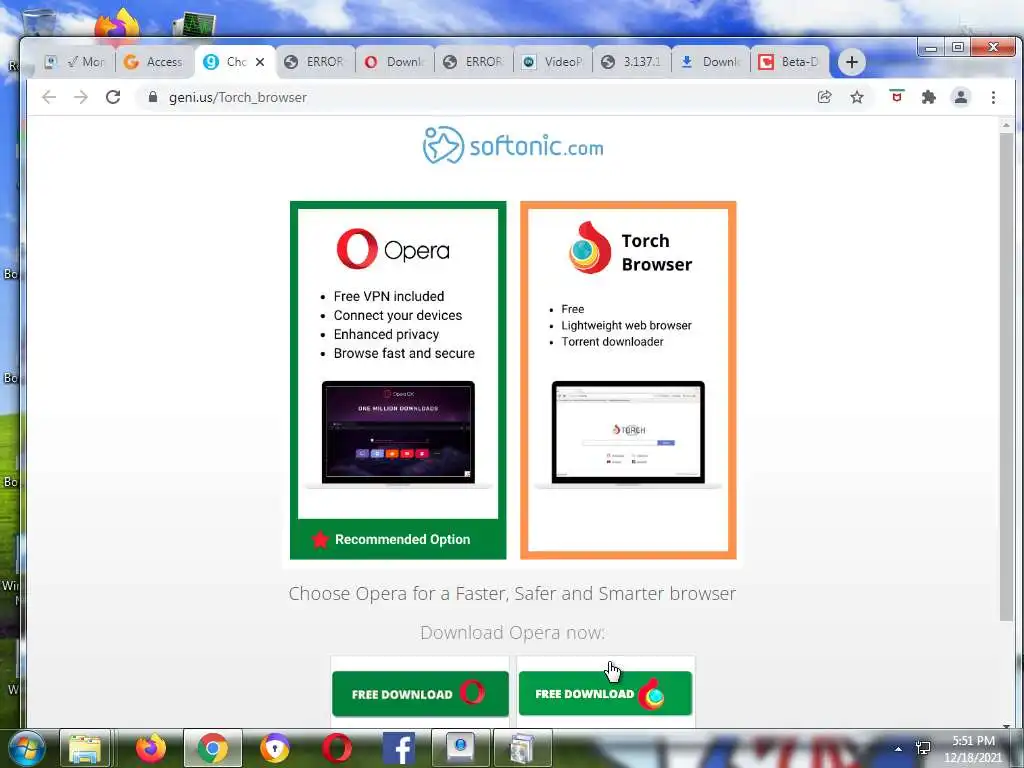This screenshot has height=768, width=1024.
Task: Open the Extensions puzzle menu
Action: tap(928, 97)
